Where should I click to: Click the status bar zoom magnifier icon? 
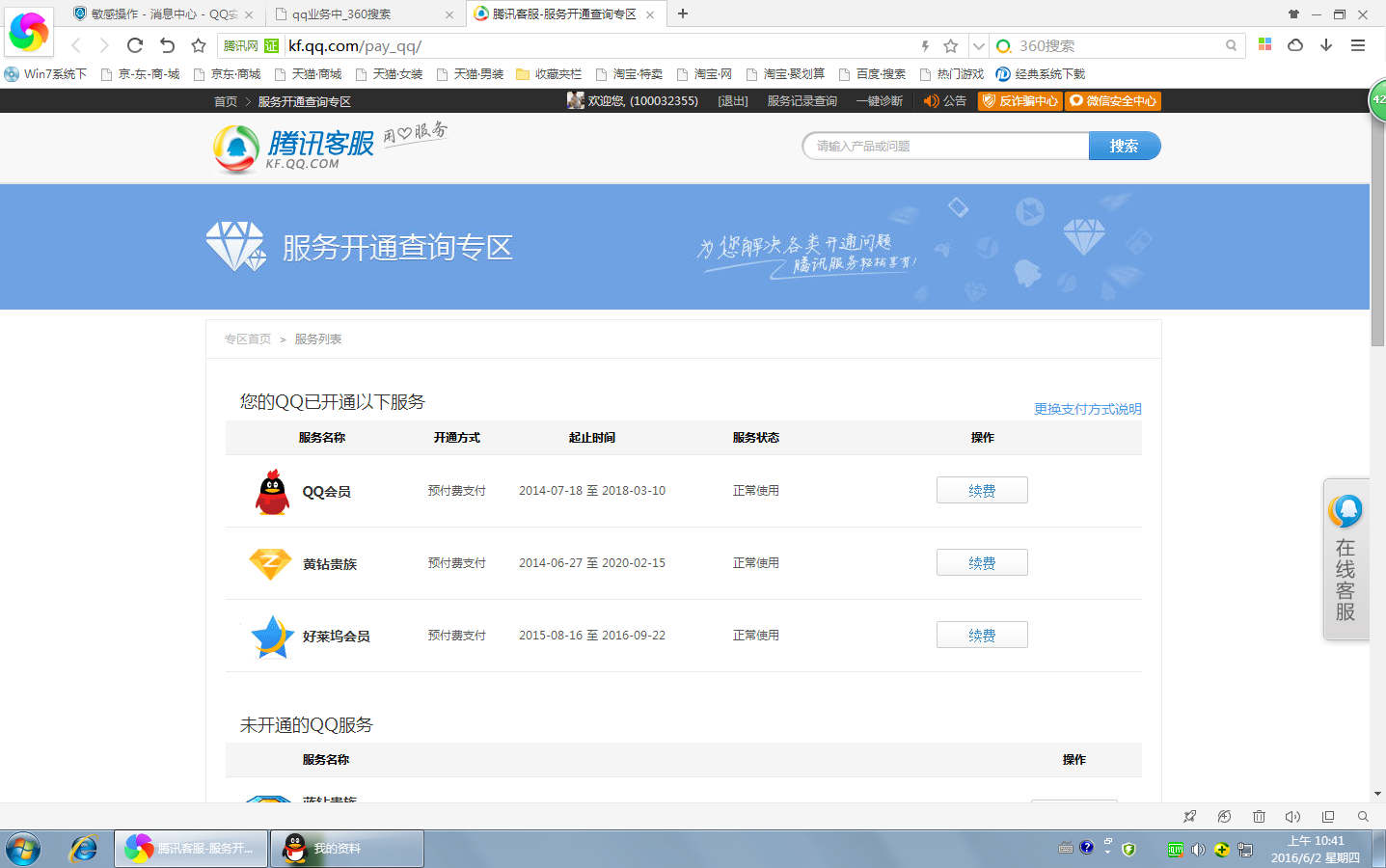point(1363,817)
